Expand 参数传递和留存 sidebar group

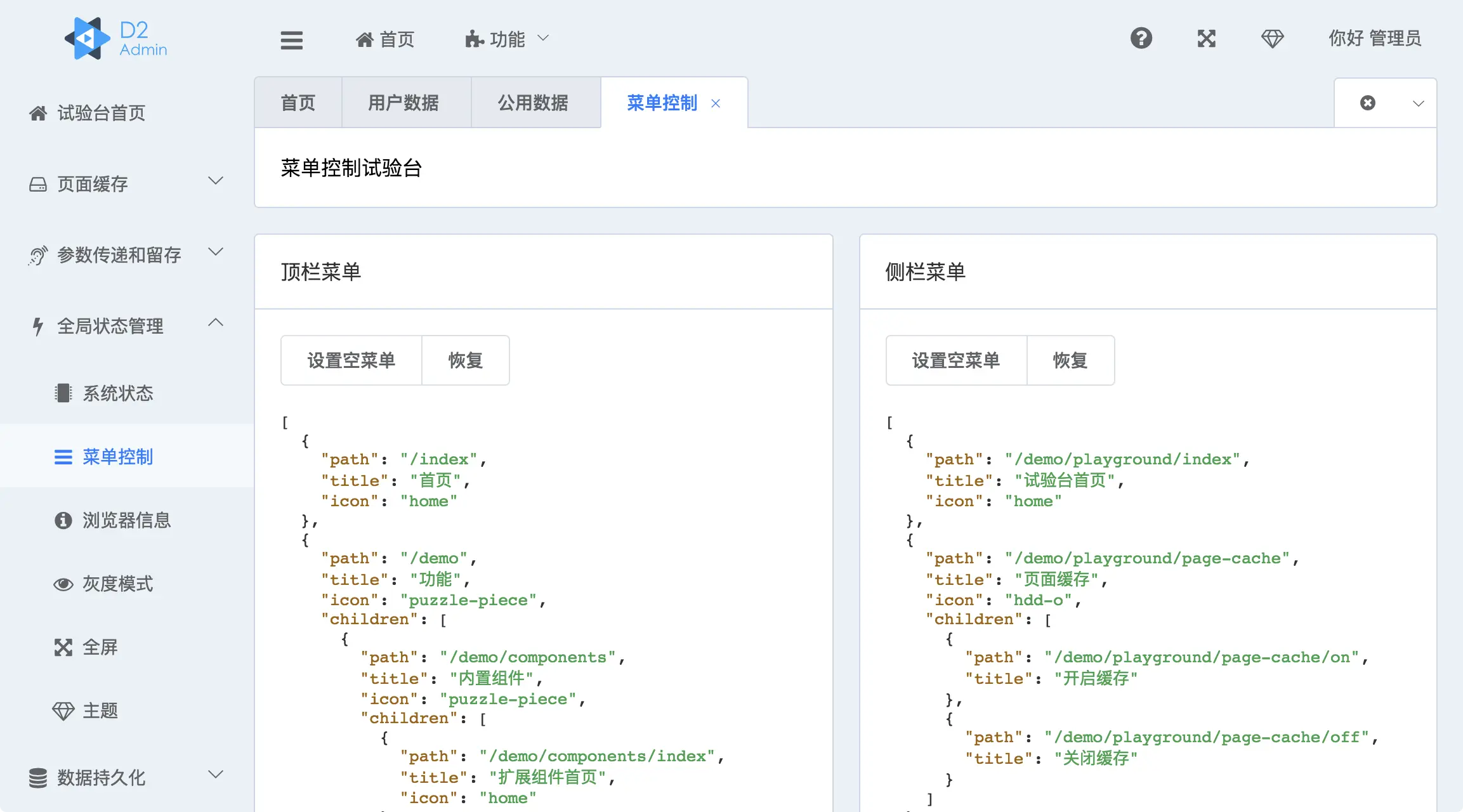(x=127, y=255)
